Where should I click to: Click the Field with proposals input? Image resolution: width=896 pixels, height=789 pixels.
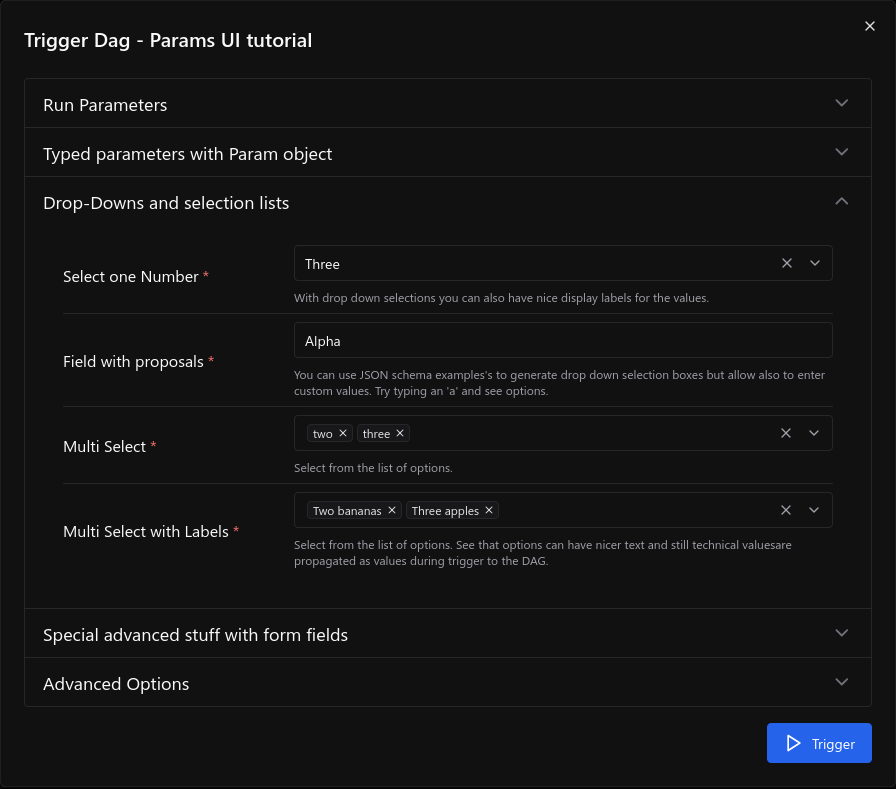point(563,340)
